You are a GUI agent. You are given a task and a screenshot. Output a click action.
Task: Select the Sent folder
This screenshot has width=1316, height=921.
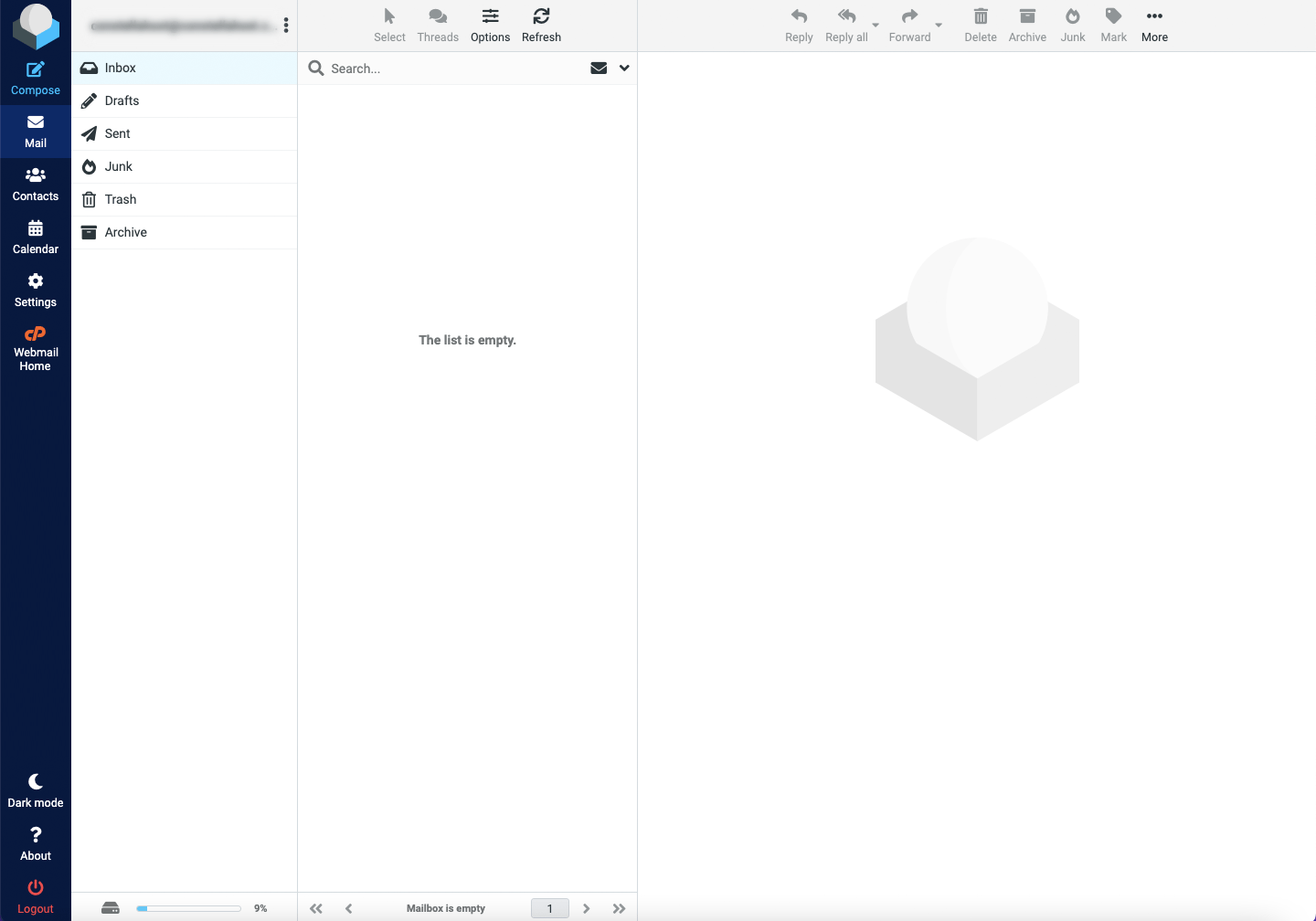tap(184, 134)
